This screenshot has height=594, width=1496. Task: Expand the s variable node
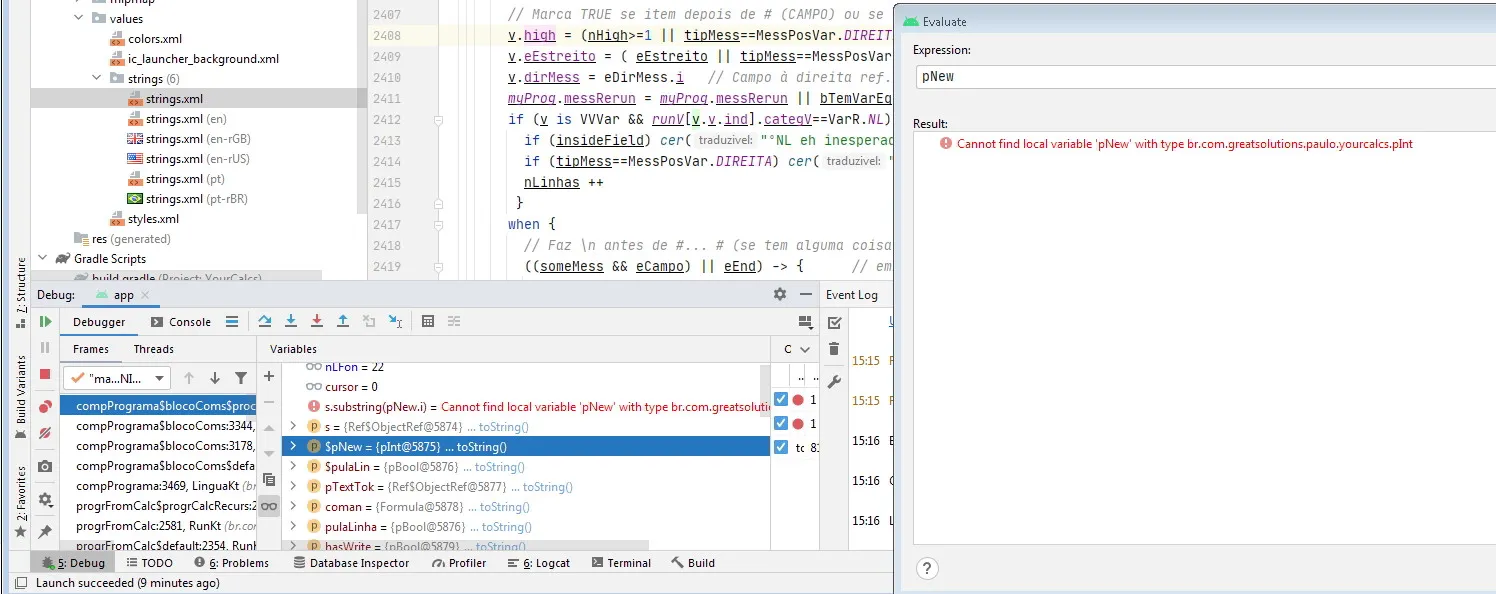pyautogui.click(x=293, y=427)
